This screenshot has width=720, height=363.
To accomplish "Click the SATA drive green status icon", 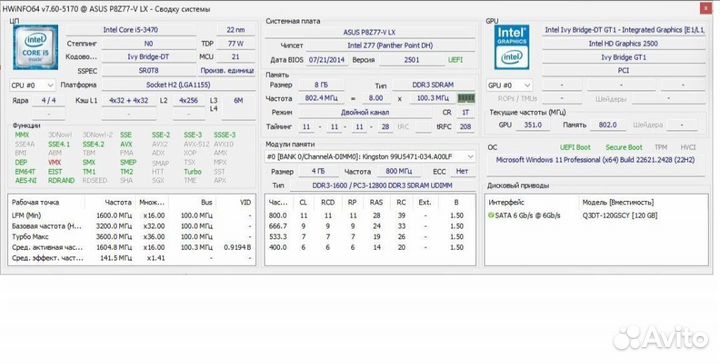I will point(491,215).
